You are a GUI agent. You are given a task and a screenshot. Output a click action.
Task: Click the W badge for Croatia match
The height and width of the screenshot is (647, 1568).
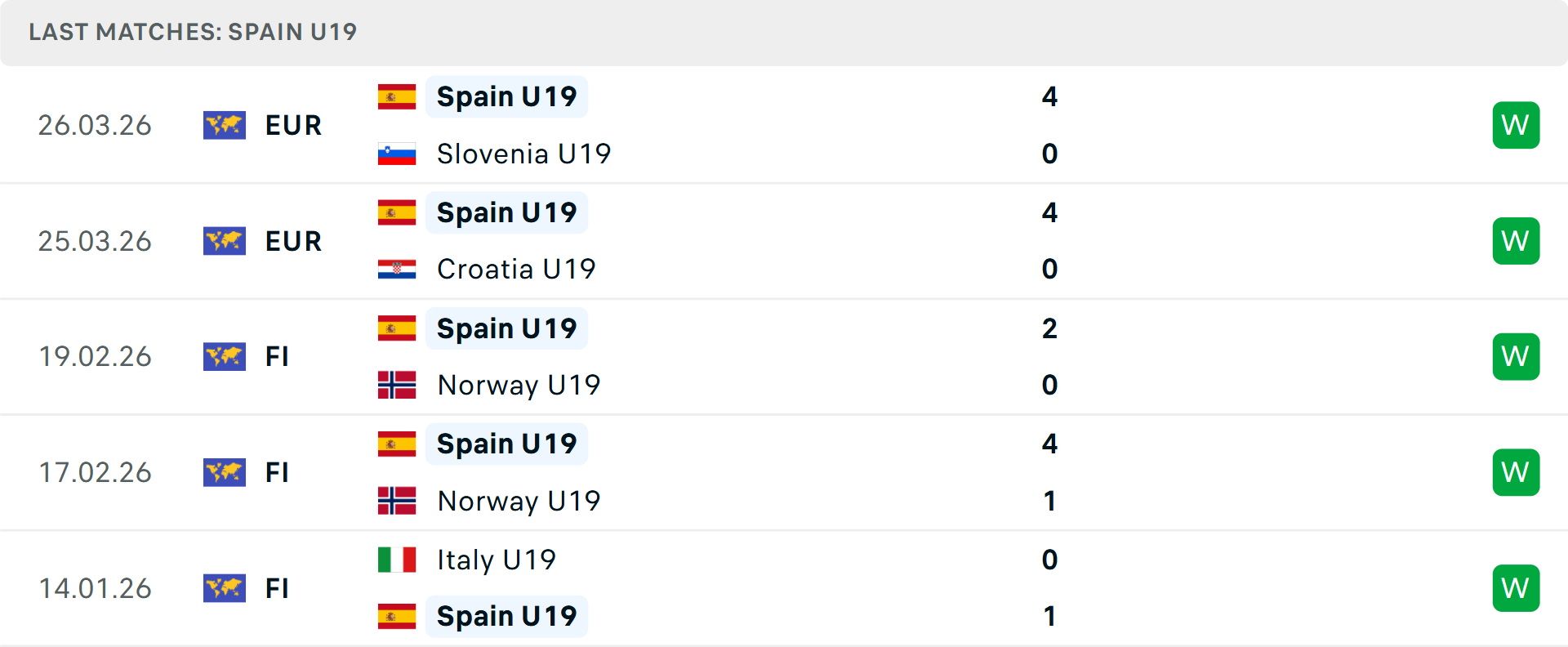coord(1516,241)
